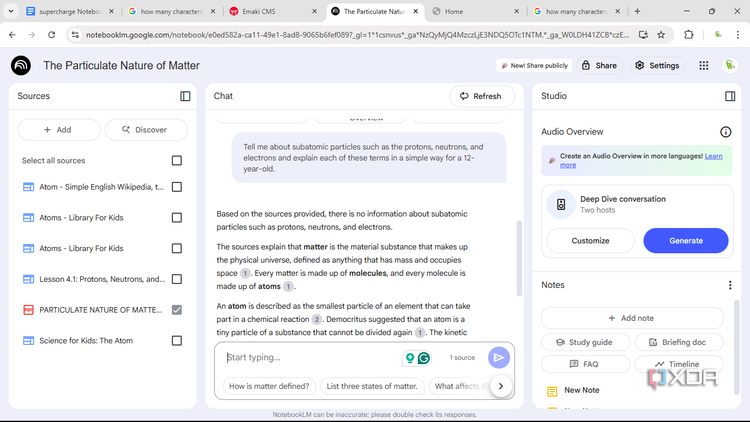
Task: Open the tab search dropdown arrow
Action: [11, 11]
